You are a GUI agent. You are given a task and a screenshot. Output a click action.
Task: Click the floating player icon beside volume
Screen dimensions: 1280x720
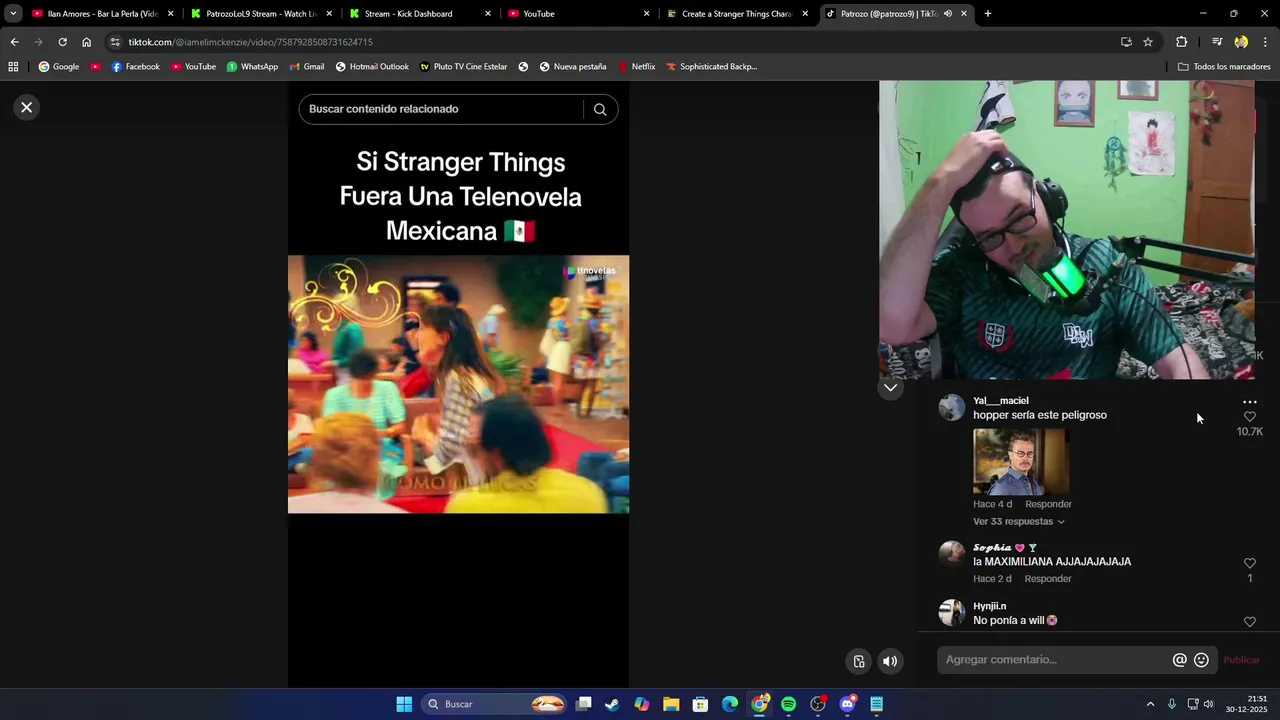tap(859, 661)
